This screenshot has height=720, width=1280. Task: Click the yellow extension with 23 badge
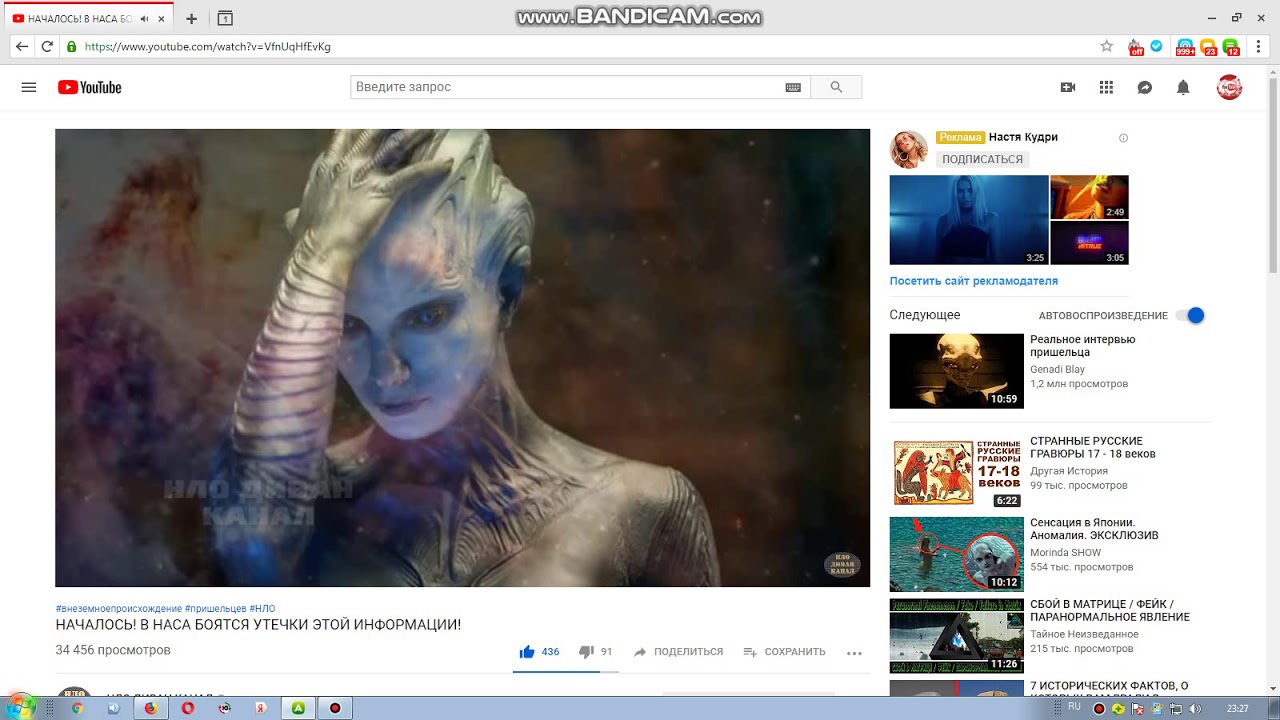[1208, 46]
